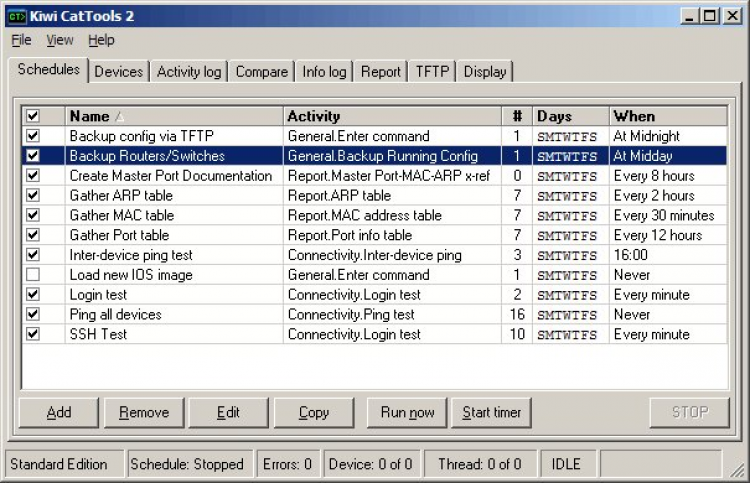Image resolution: width=750 pixels, height=483 pixels.
Task: Toggle the SSH Test checkbox
Action: [33, 334]
